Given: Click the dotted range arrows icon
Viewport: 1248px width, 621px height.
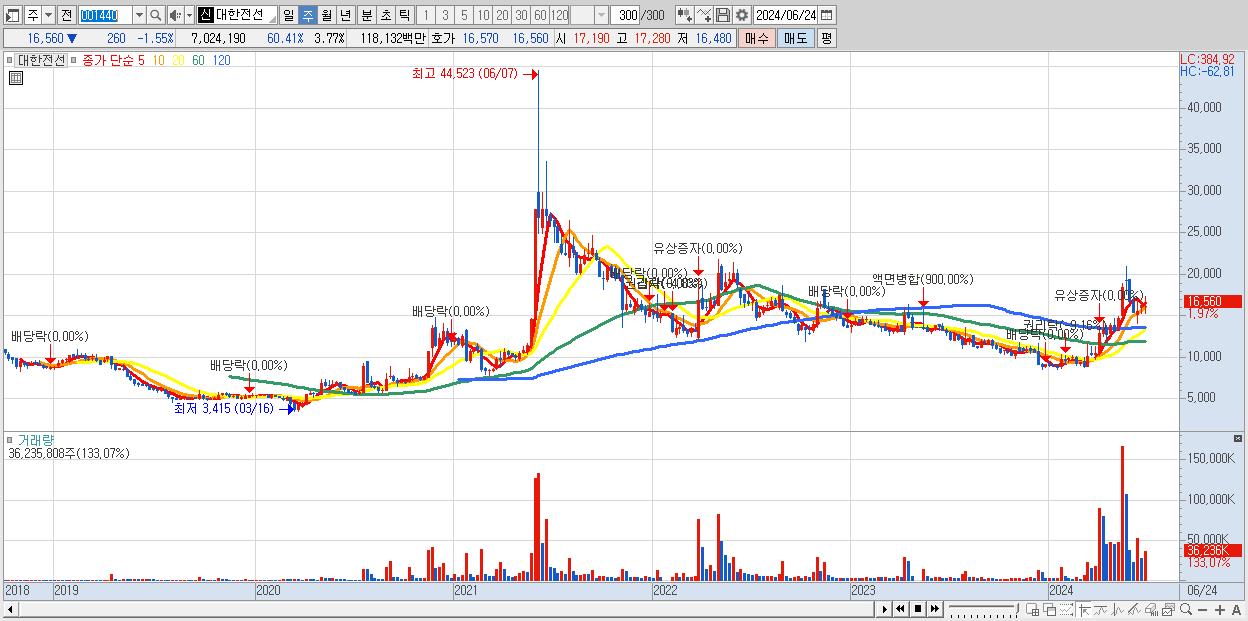Looking at the screenshot, I should point(1066,609).
